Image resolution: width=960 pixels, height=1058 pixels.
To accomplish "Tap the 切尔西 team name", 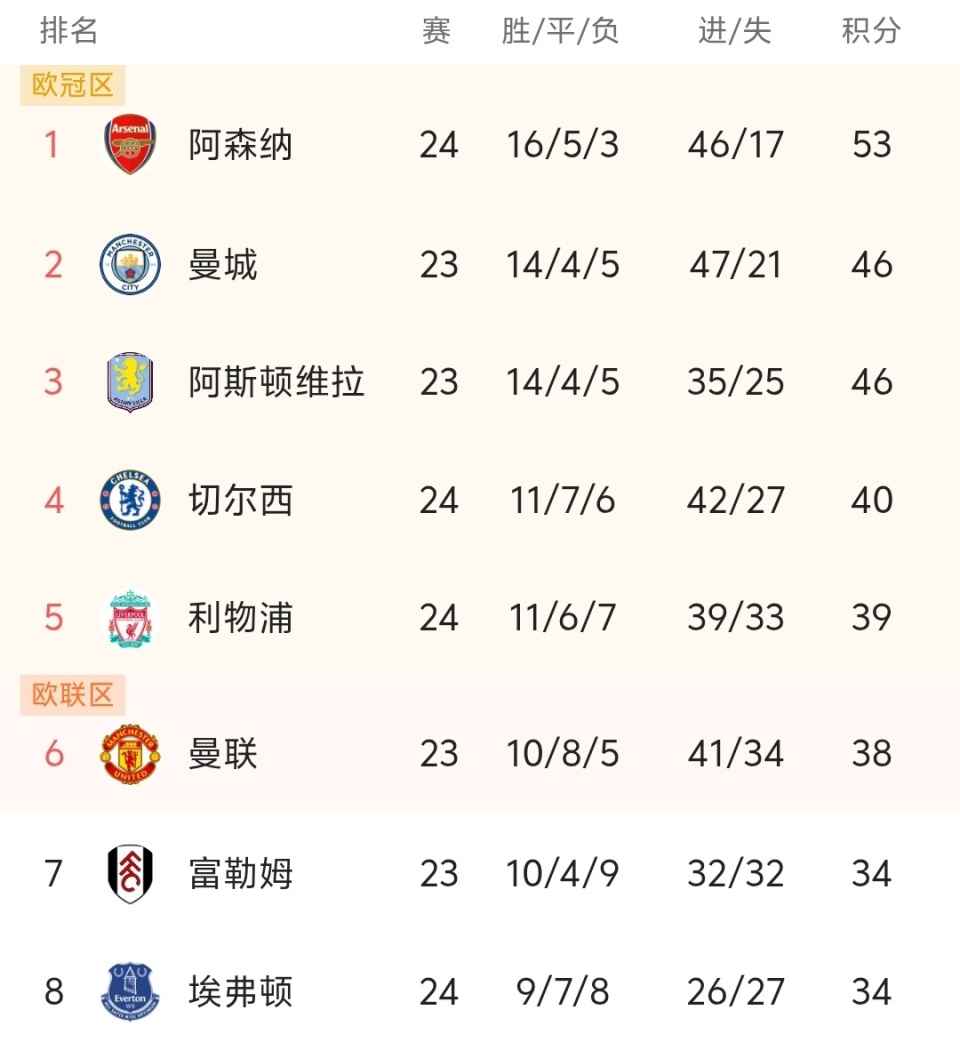I will [240, 500].
